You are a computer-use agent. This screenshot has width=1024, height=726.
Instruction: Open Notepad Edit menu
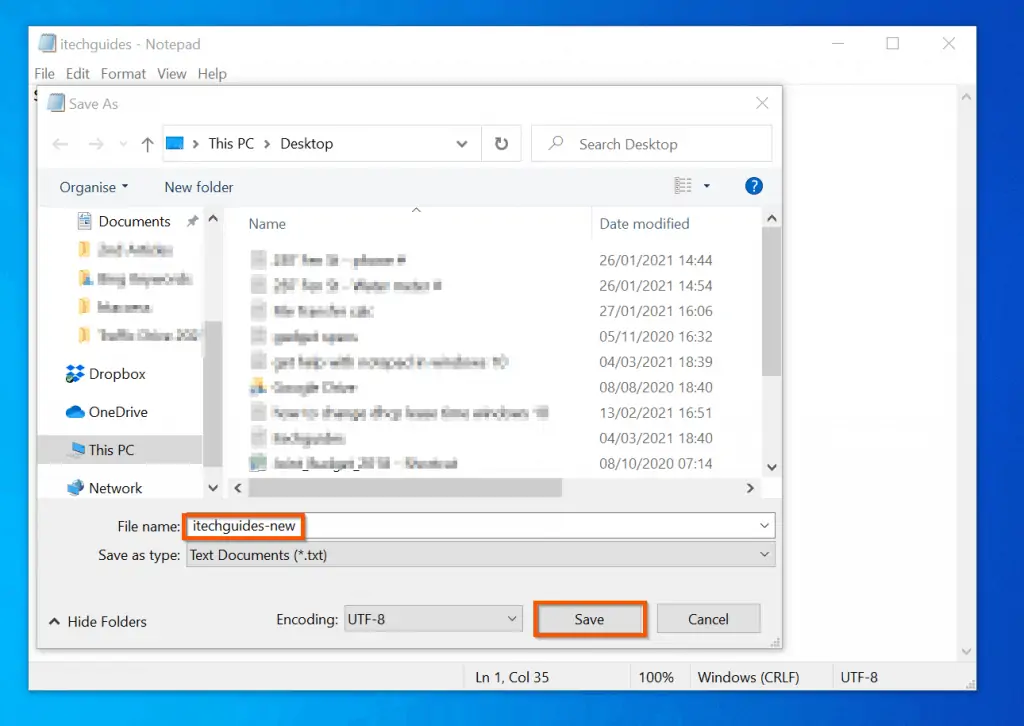[78, 74]
